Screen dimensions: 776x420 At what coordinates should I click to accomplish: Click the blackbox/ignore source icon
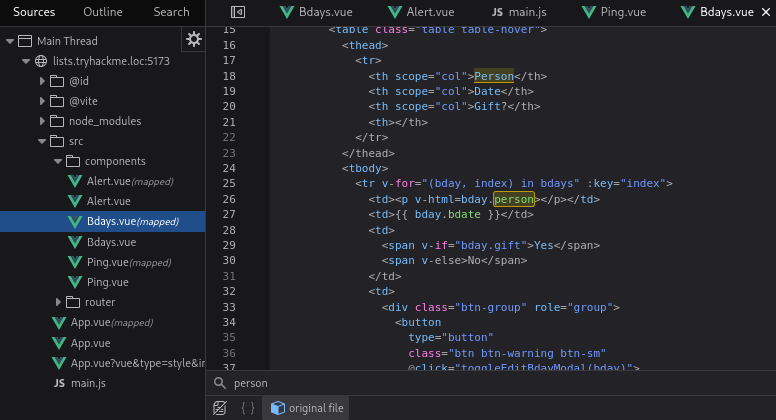pyautogui.click(x=220, y=408)
